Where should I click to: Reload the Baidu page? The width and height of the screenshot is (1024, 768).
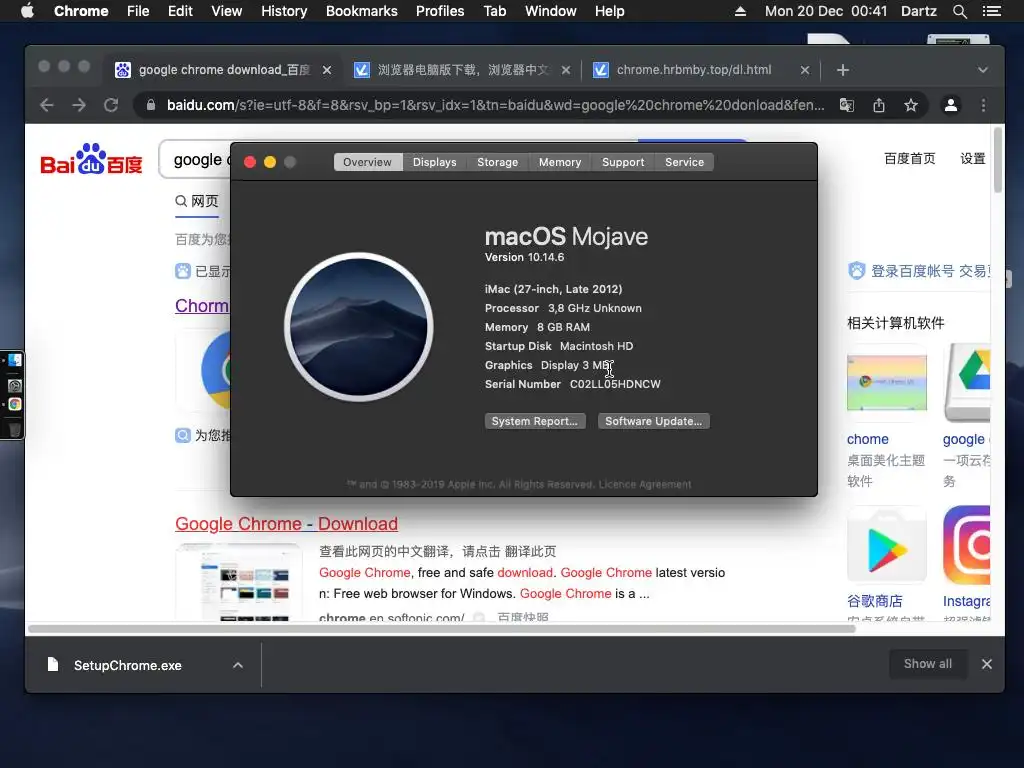coord(111,105)
